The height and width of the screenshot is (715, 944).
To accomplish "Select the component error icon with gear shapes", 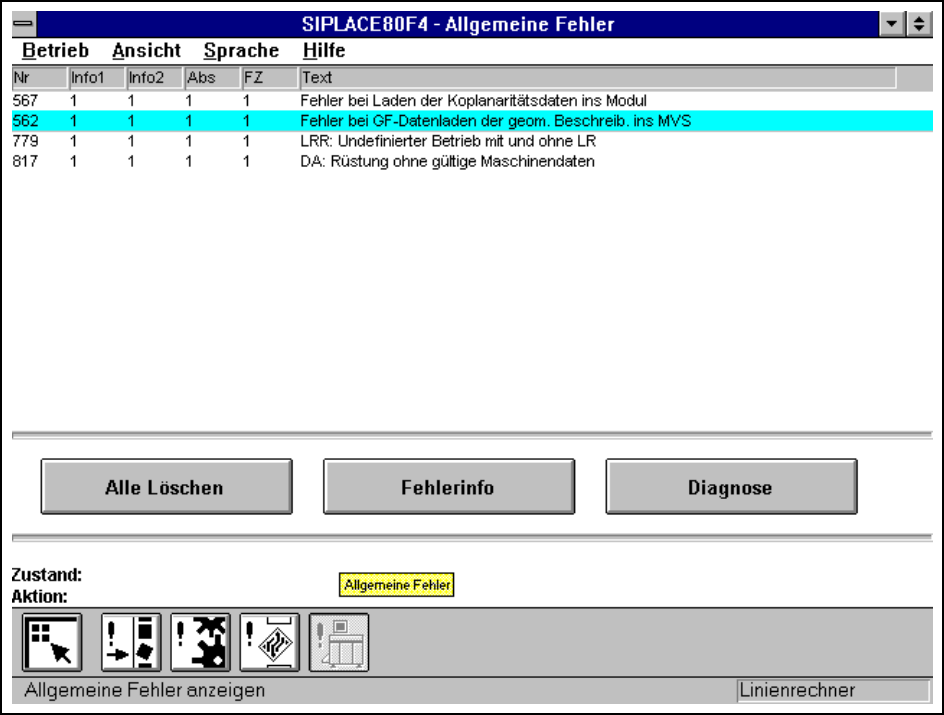I will point(200,643).
